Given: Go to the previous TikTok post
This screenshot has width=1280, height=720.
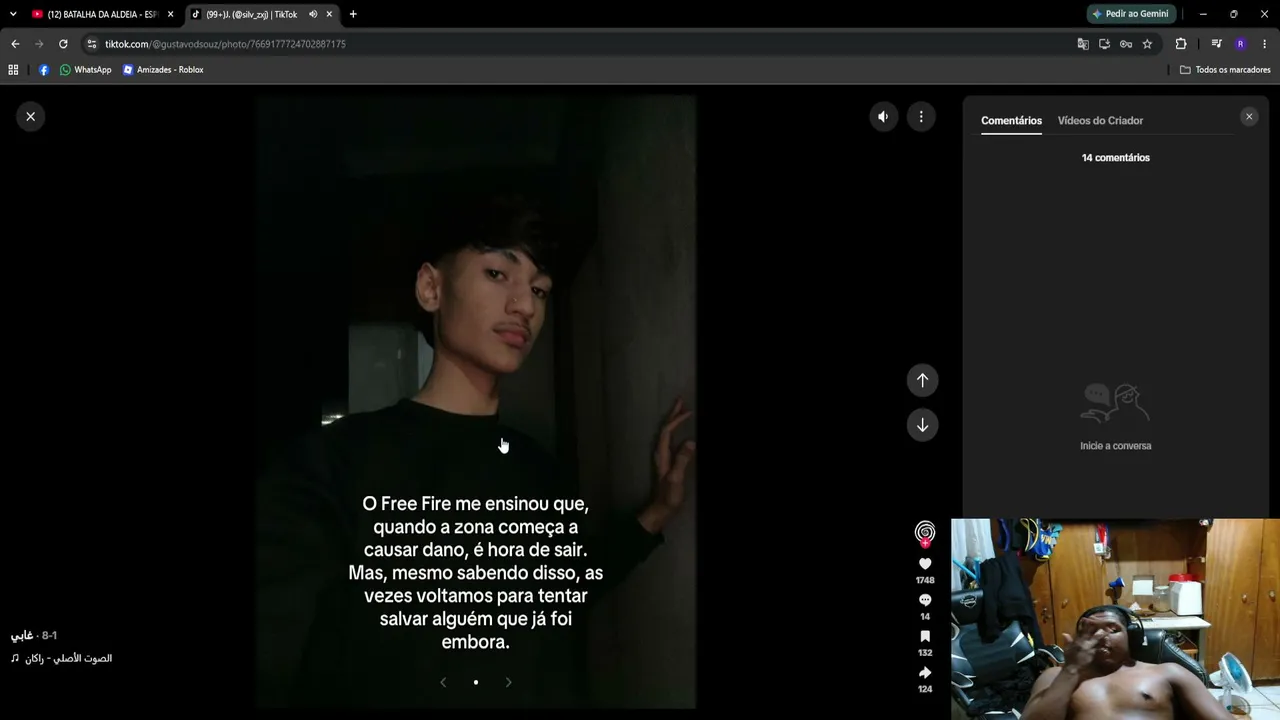Looking at the screenshot, I should [x=922, y=380].
